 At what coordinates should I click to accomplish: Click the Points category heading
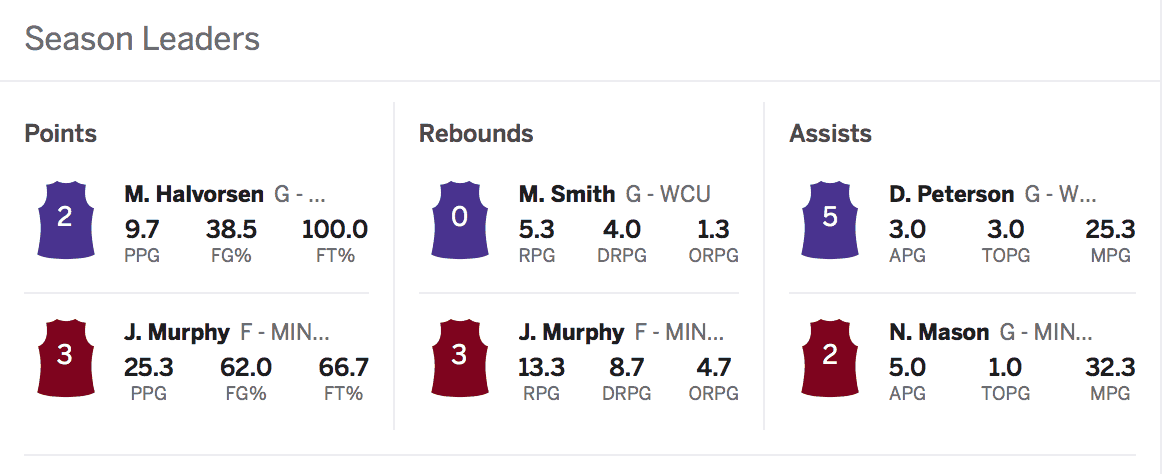pos(61,134)
